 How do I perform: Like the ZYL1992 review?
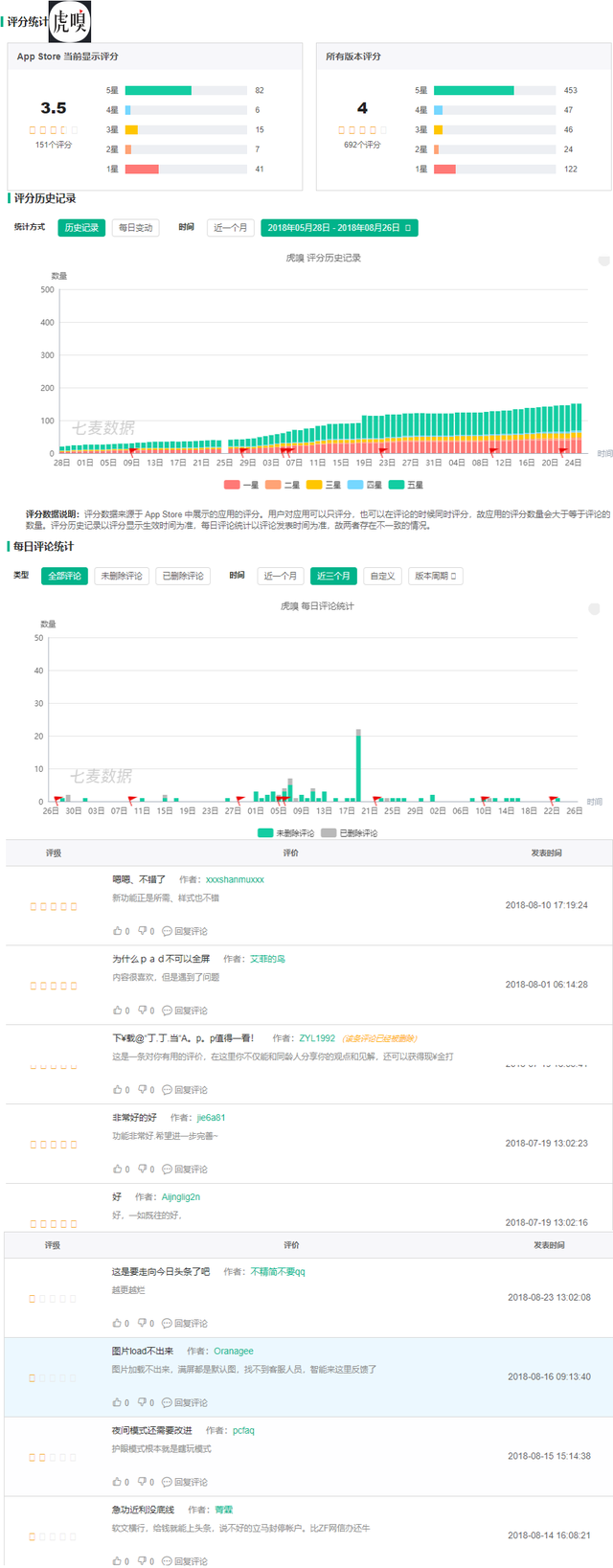click(122, 1090)
